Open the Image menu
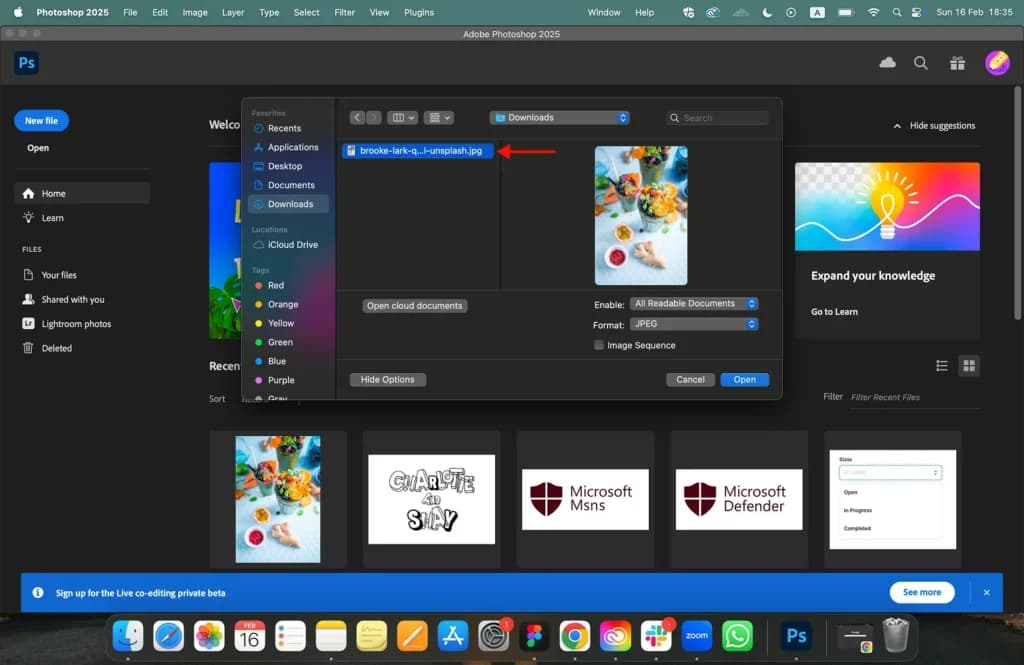This screenshot has width=1024, height=665. [195, 12]
